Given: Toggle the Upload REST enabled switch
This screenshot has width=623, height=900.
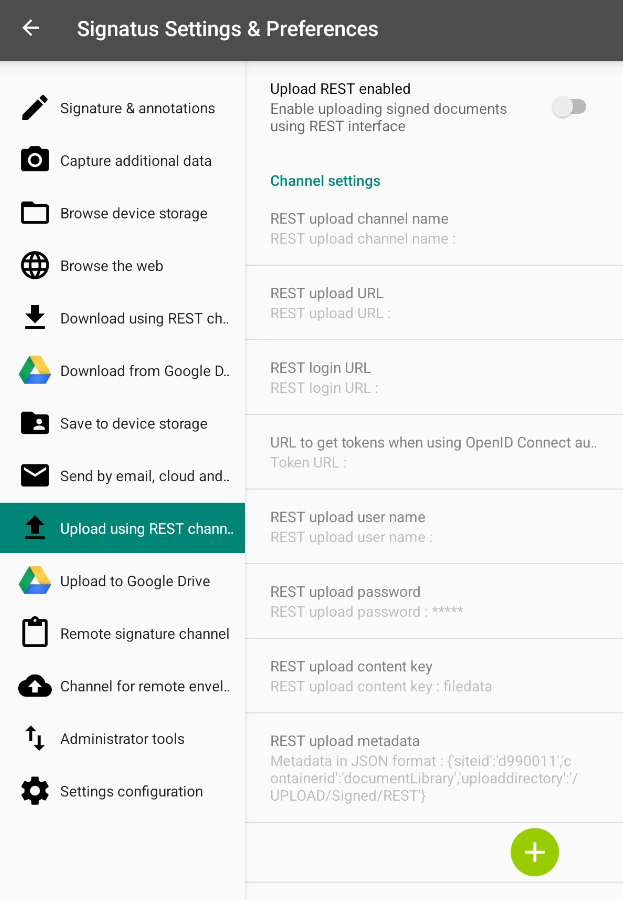Looking at the screenshot, I should 570,107.
